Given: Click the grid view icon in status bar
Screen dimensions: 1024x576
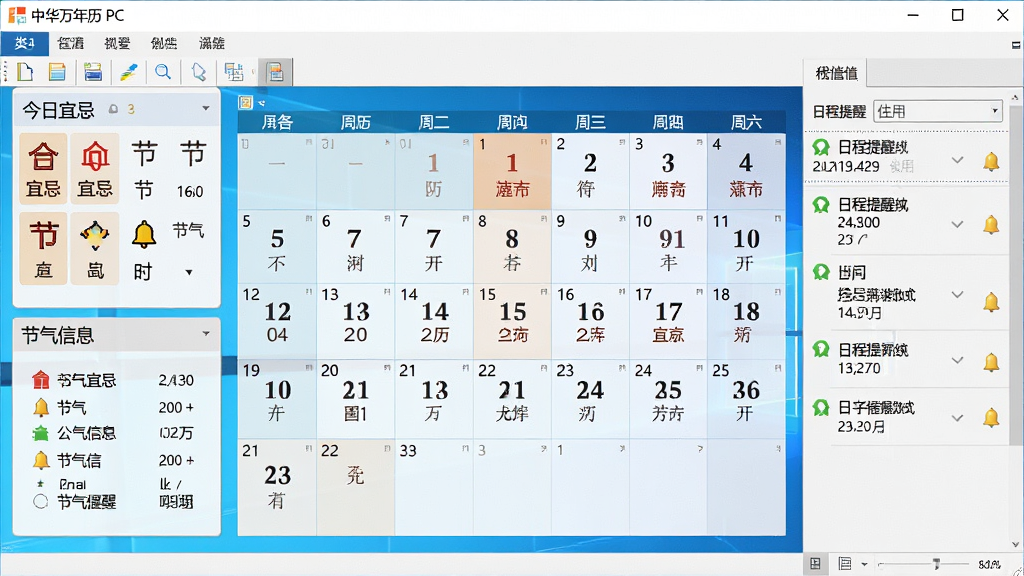Looking at the screenshot, I should pyautogui.click(x=815, y=564).
